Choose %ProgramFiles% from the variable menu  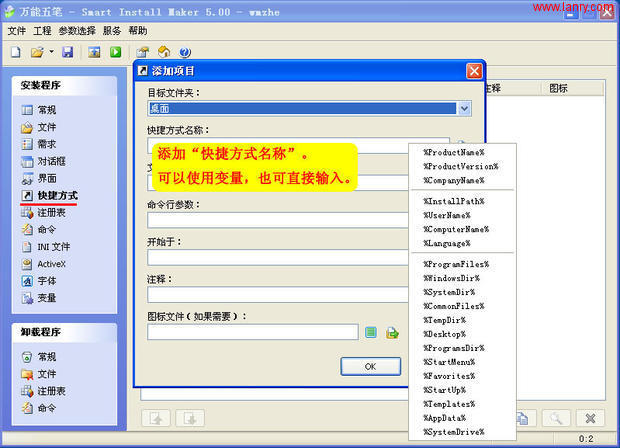click(x=456, y=264)
